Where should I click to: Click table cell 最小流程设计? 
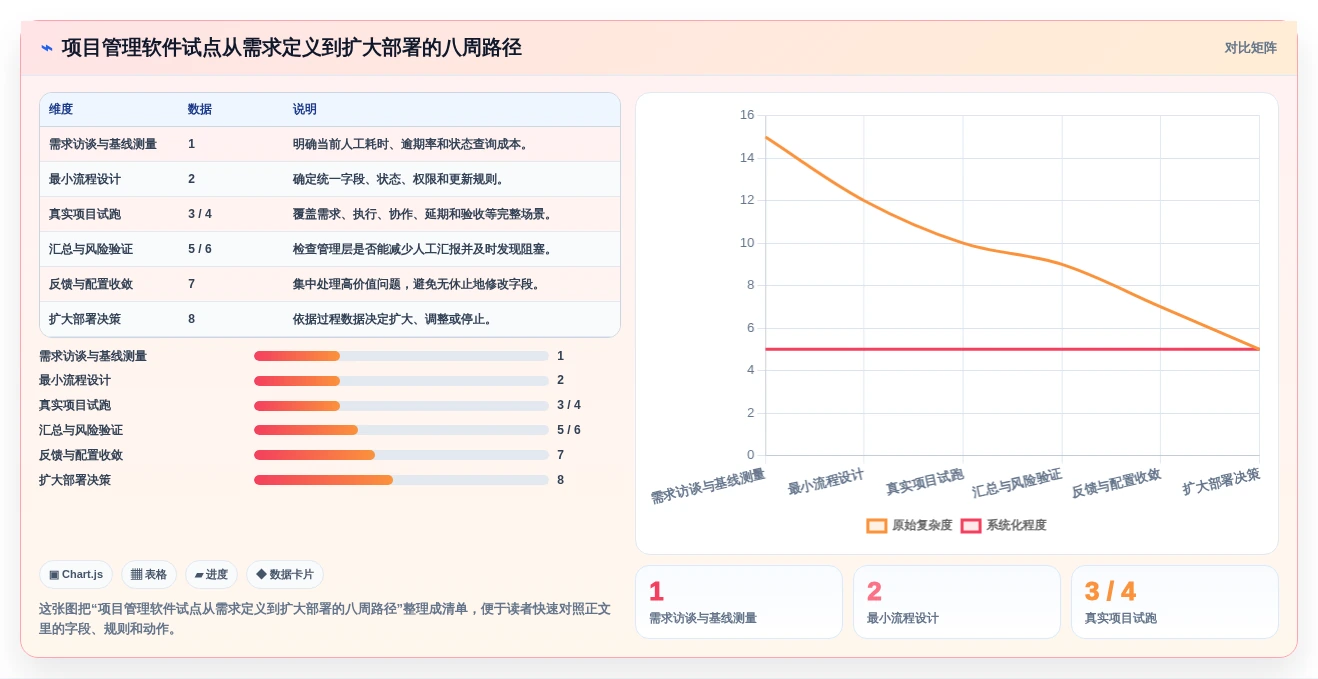[x=85, y=179]
